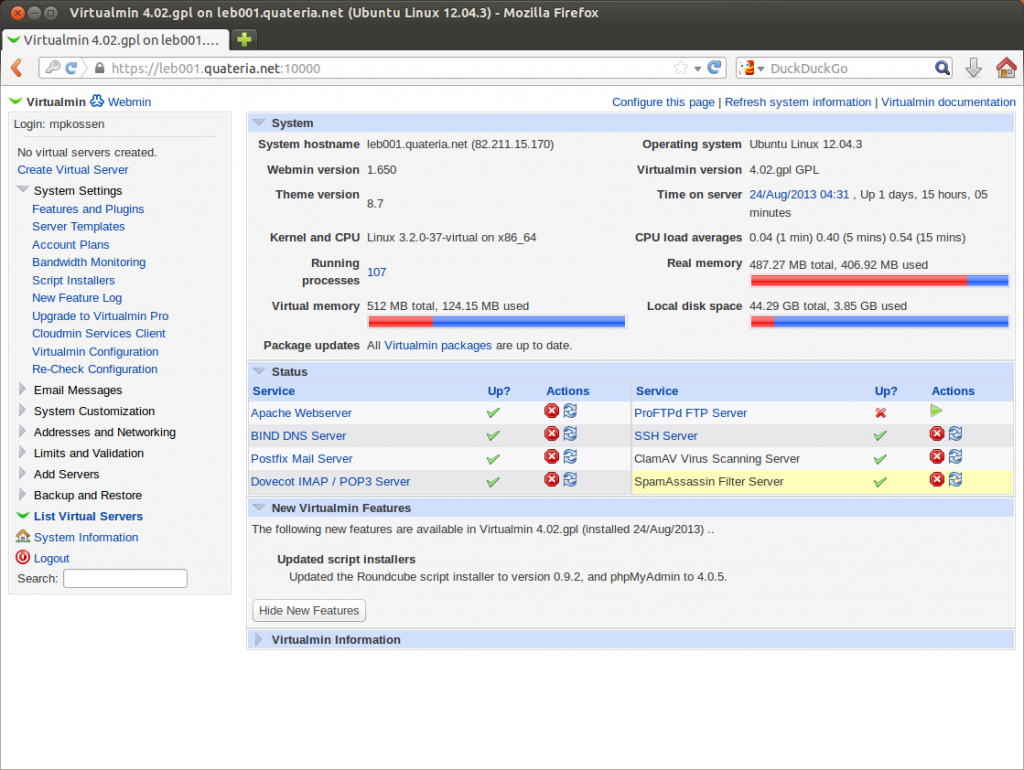Restart the SpamAssassin Filter Server
Image resolution: width=1024 pixels, height=770 pixels.
(x=955, y=479)
